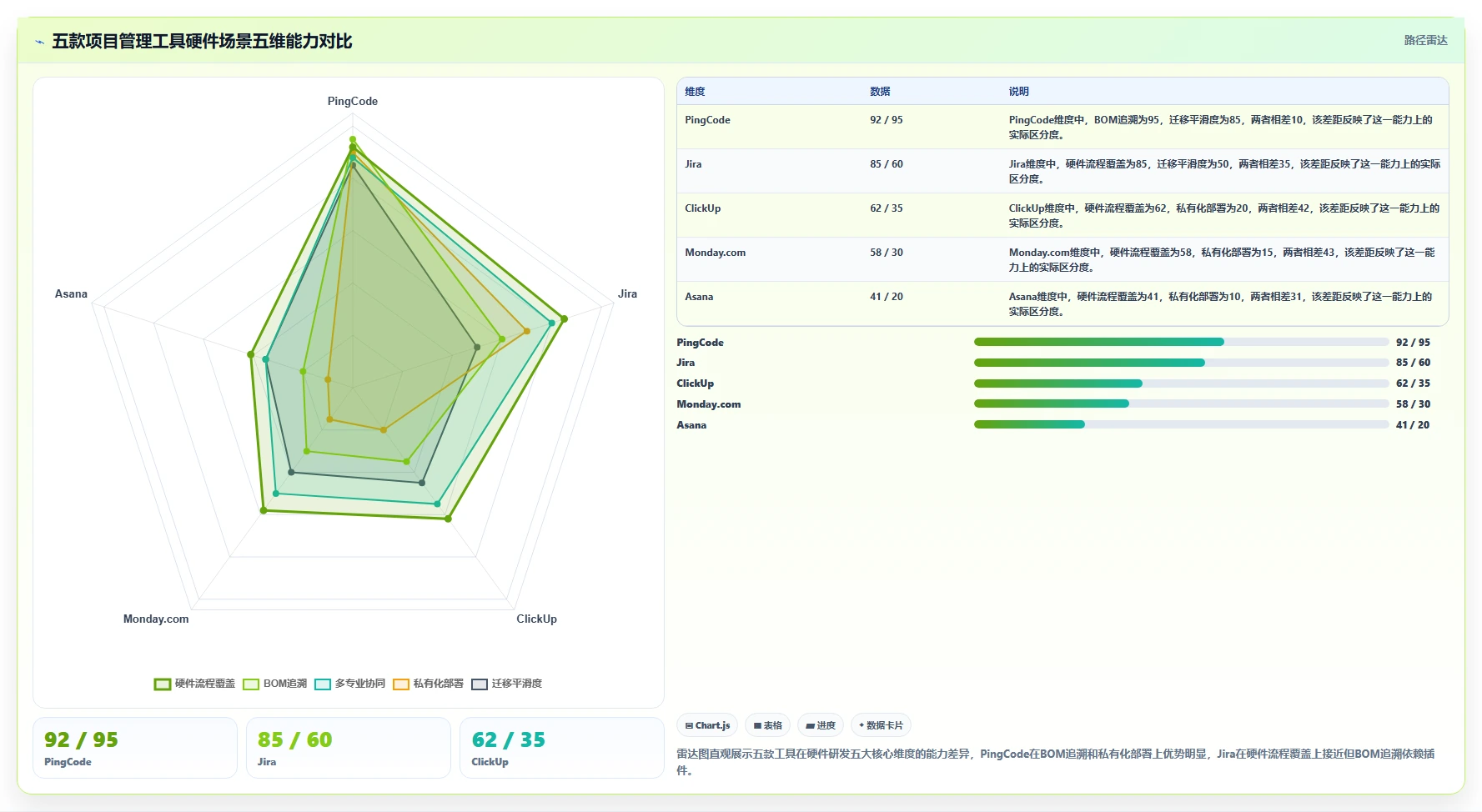Toggle 迁移平滑度 legend swatch
Viewport: 1482px width, 812px height.
pos(480,684)
